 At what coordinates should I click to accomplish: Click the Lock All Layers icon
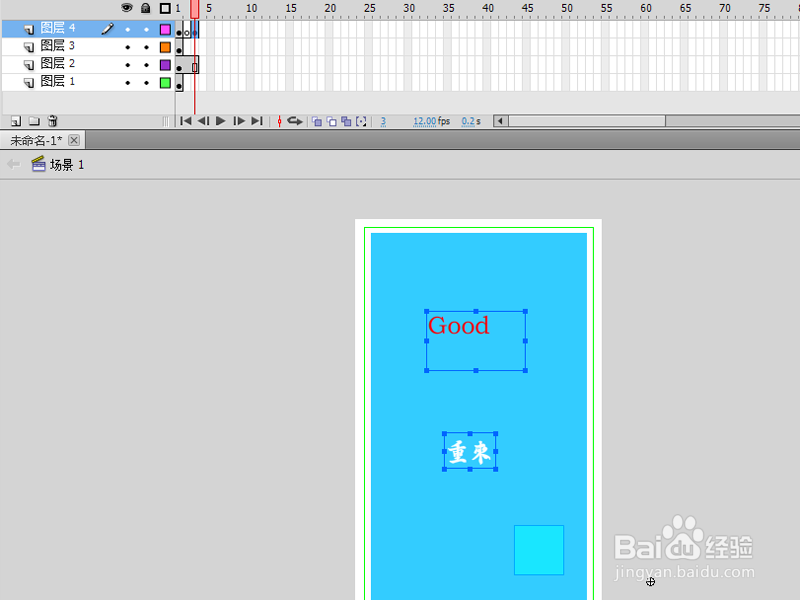pos(145,8)
